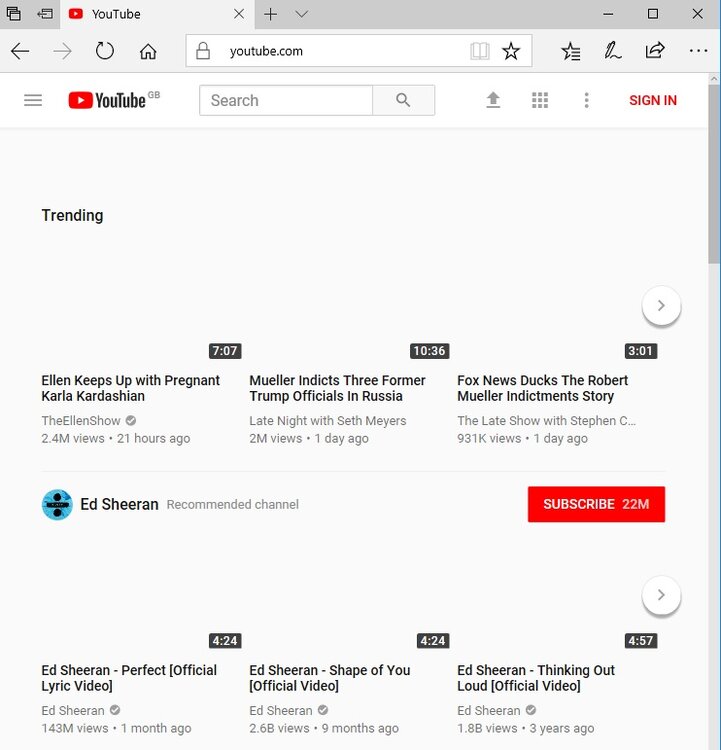
Task: Click SIGN IN
Action: coord(653,100)
